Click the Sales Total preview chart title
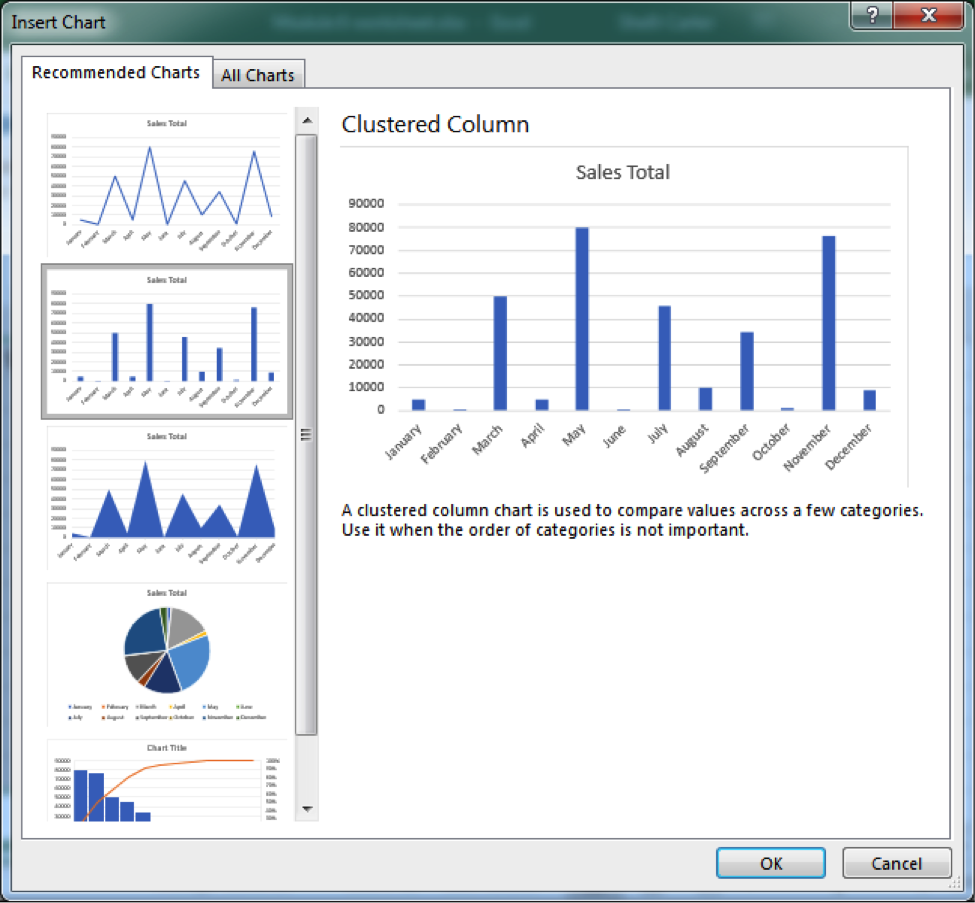This screenshot has width=975, height=903. coord(625,172)
